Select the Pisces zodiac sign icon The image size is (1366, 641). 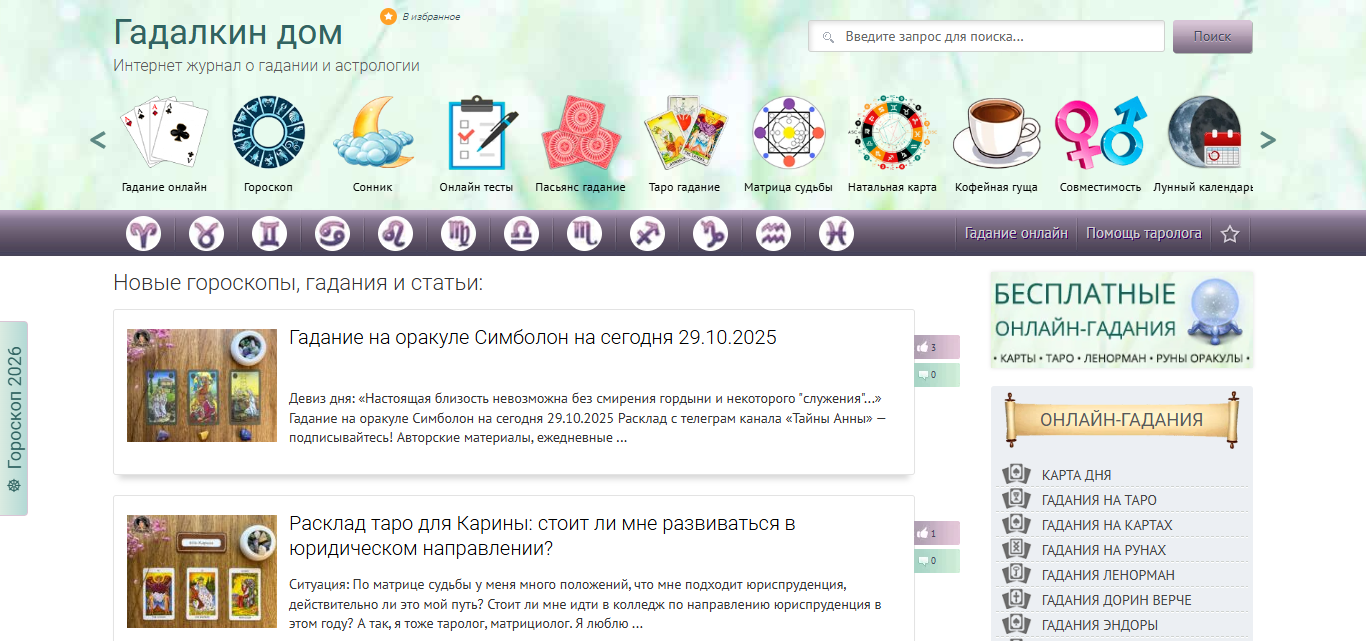click(836, 234)
